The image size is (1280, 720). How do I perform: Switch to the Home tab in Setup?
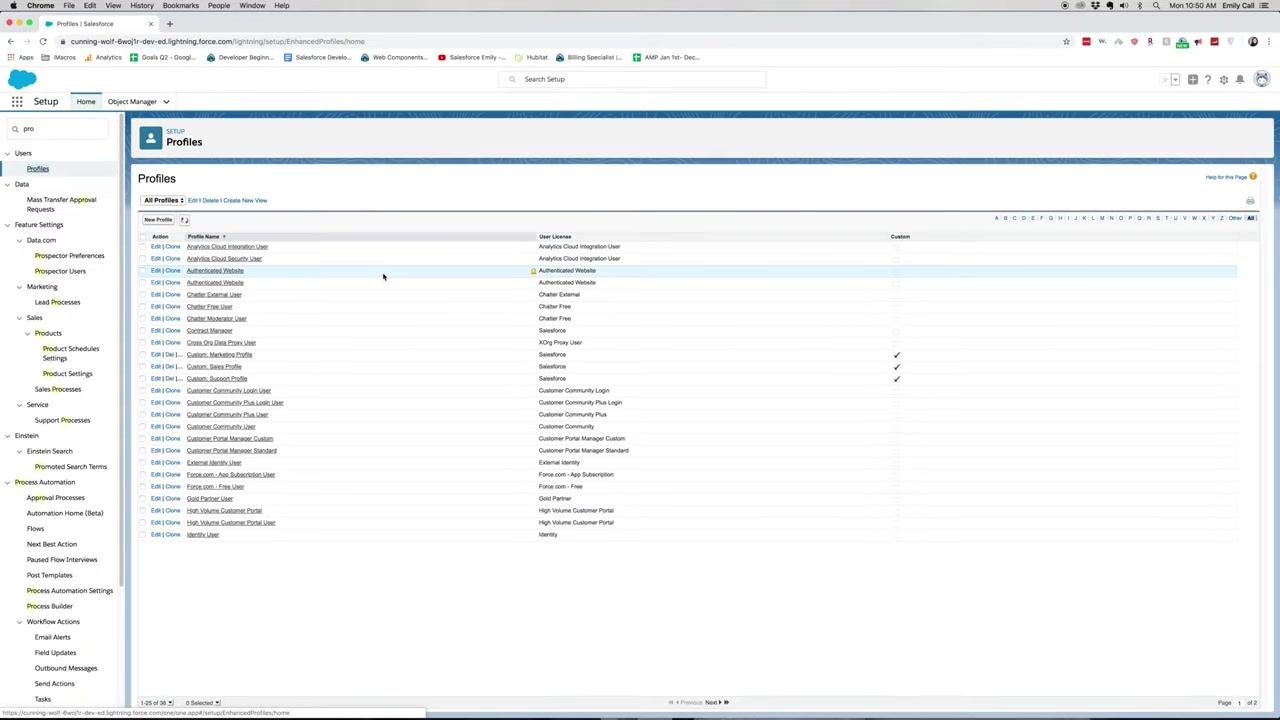tap(86, 101)
